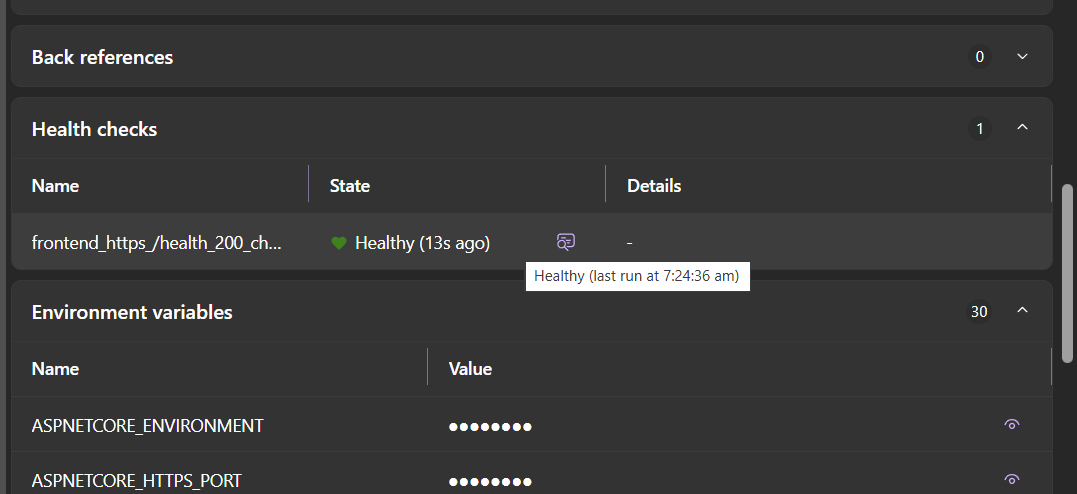The width and height of the screenshot is (1077, 494).
Task: Select the ASPNETCORE_ENVIRONMENT variable name
Action: [147, 426]
